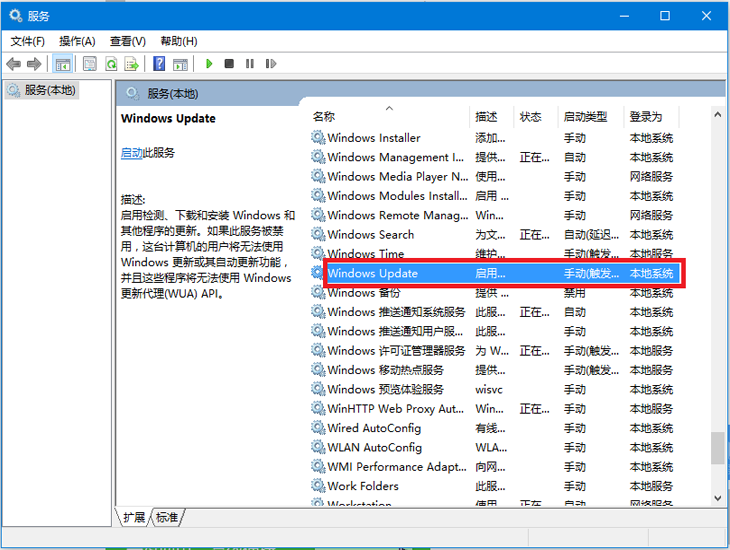Stop service with the square stop icon
The width and height of the screenshot is (730, 550).
(229, 63)
